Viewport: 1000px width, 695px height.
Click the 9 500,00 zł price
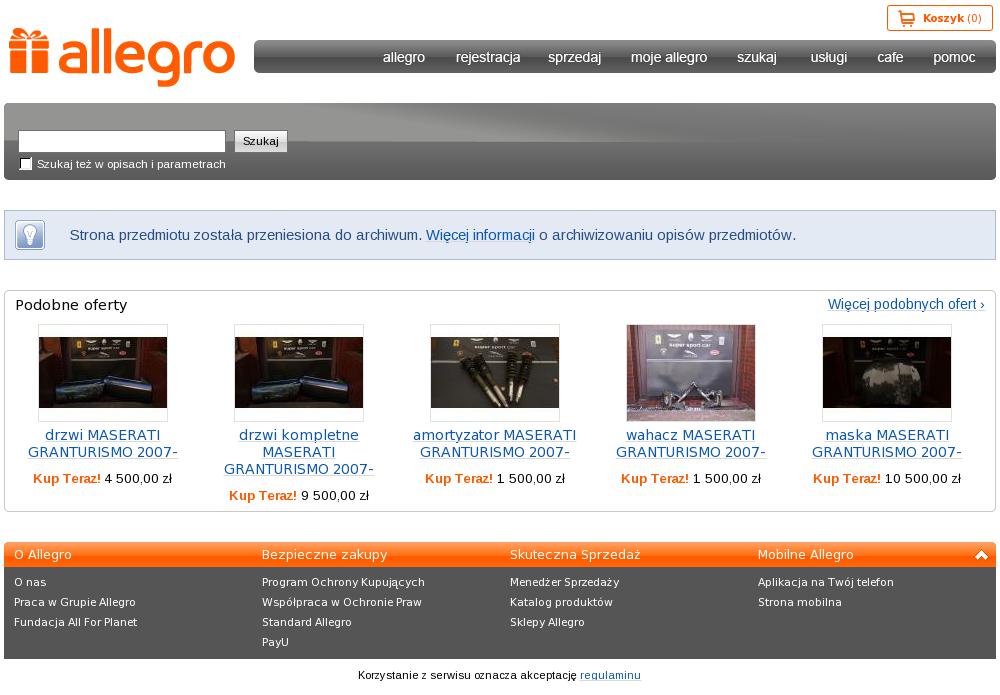[335, 496]
